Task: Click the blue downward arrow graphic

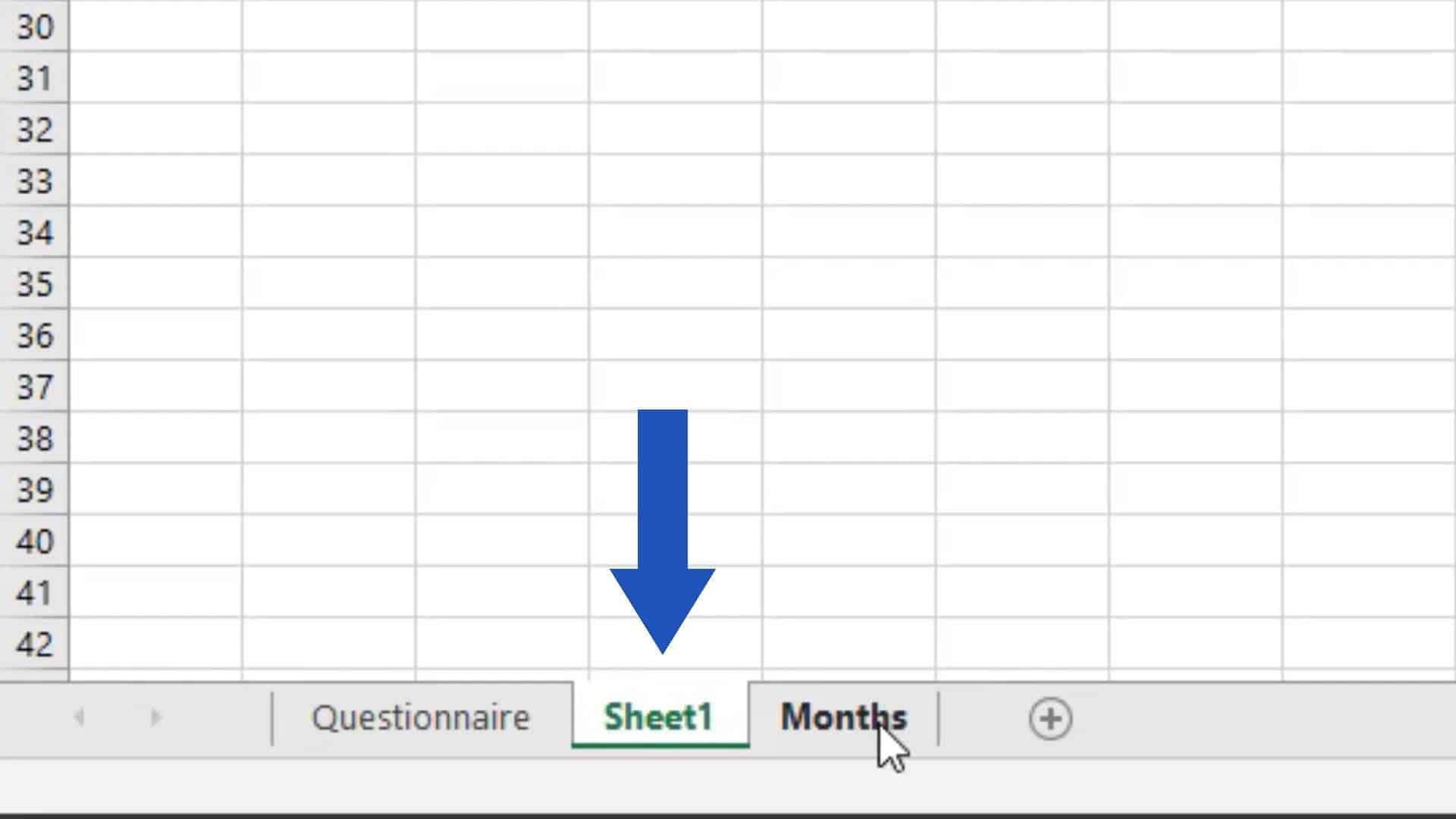Action: [662, 531]
